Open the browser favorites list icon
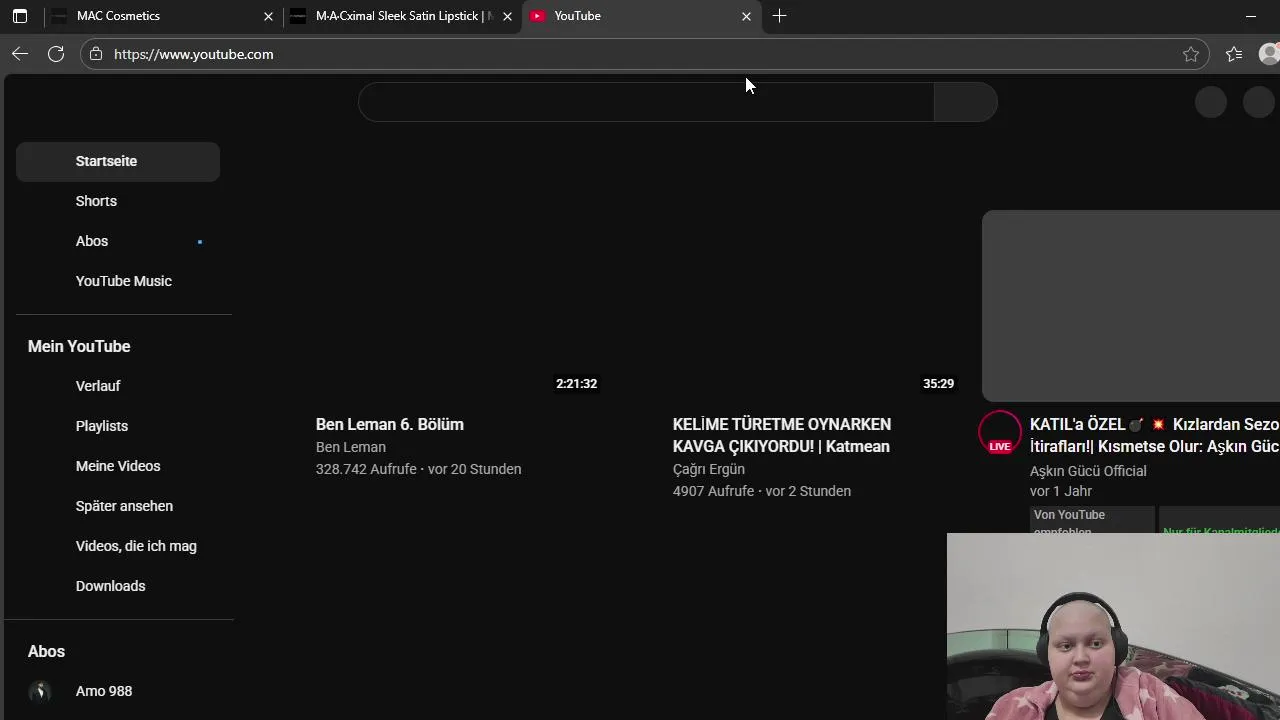The image size is (1280, 720). [1234, 54]
